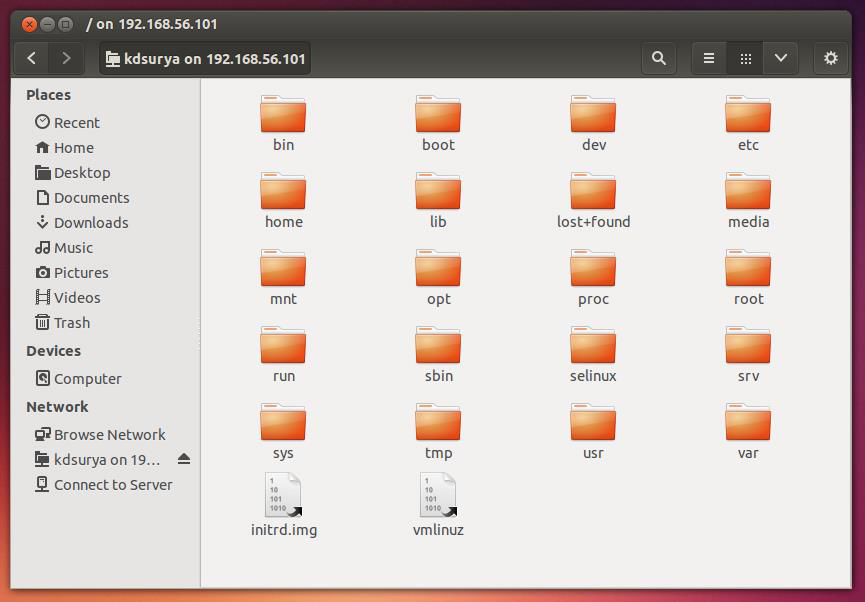Select the lost+found folder

pos(593,192)
